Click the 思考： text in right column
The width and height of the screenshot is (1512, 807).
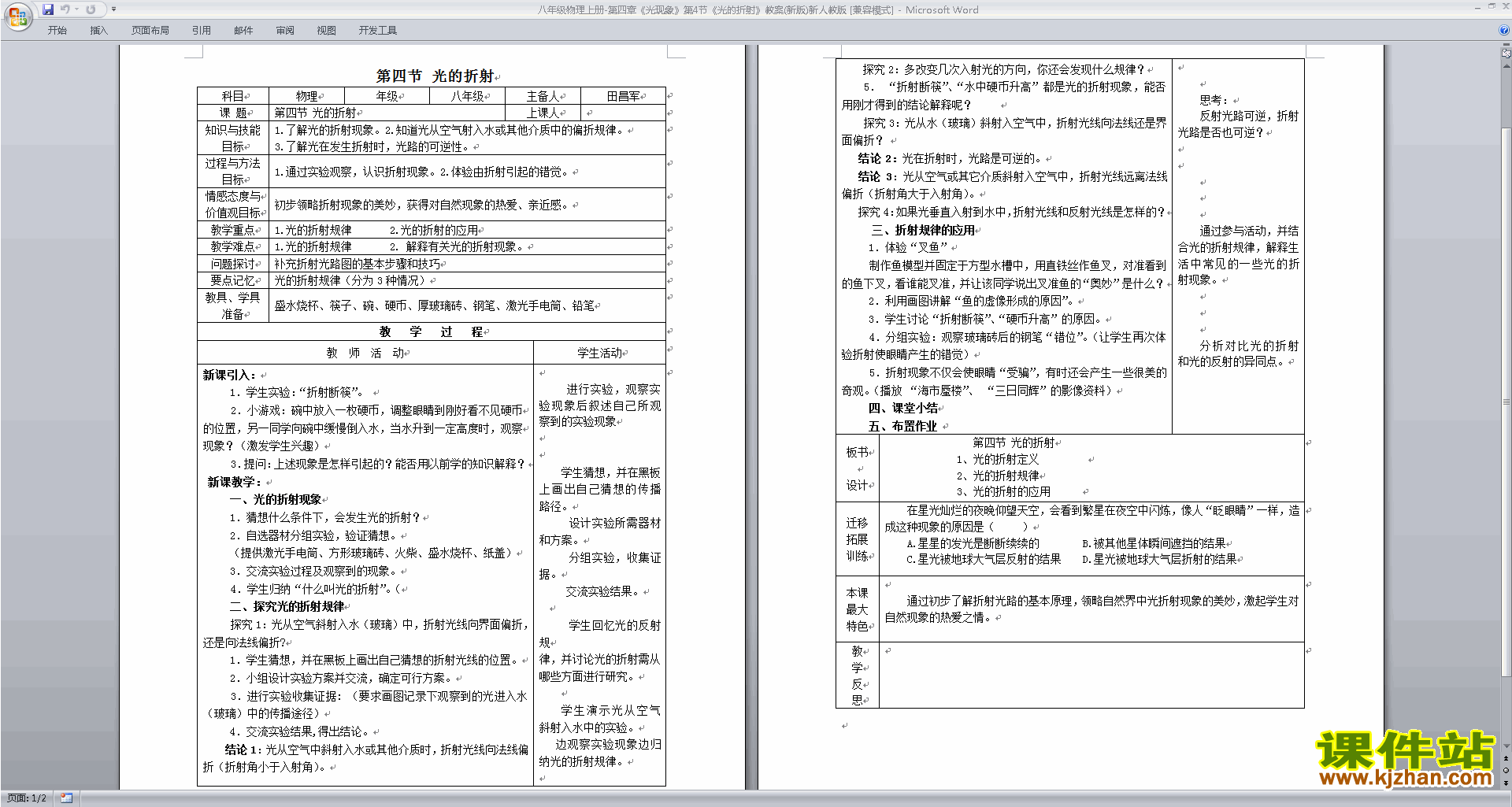pos(1214,100)
